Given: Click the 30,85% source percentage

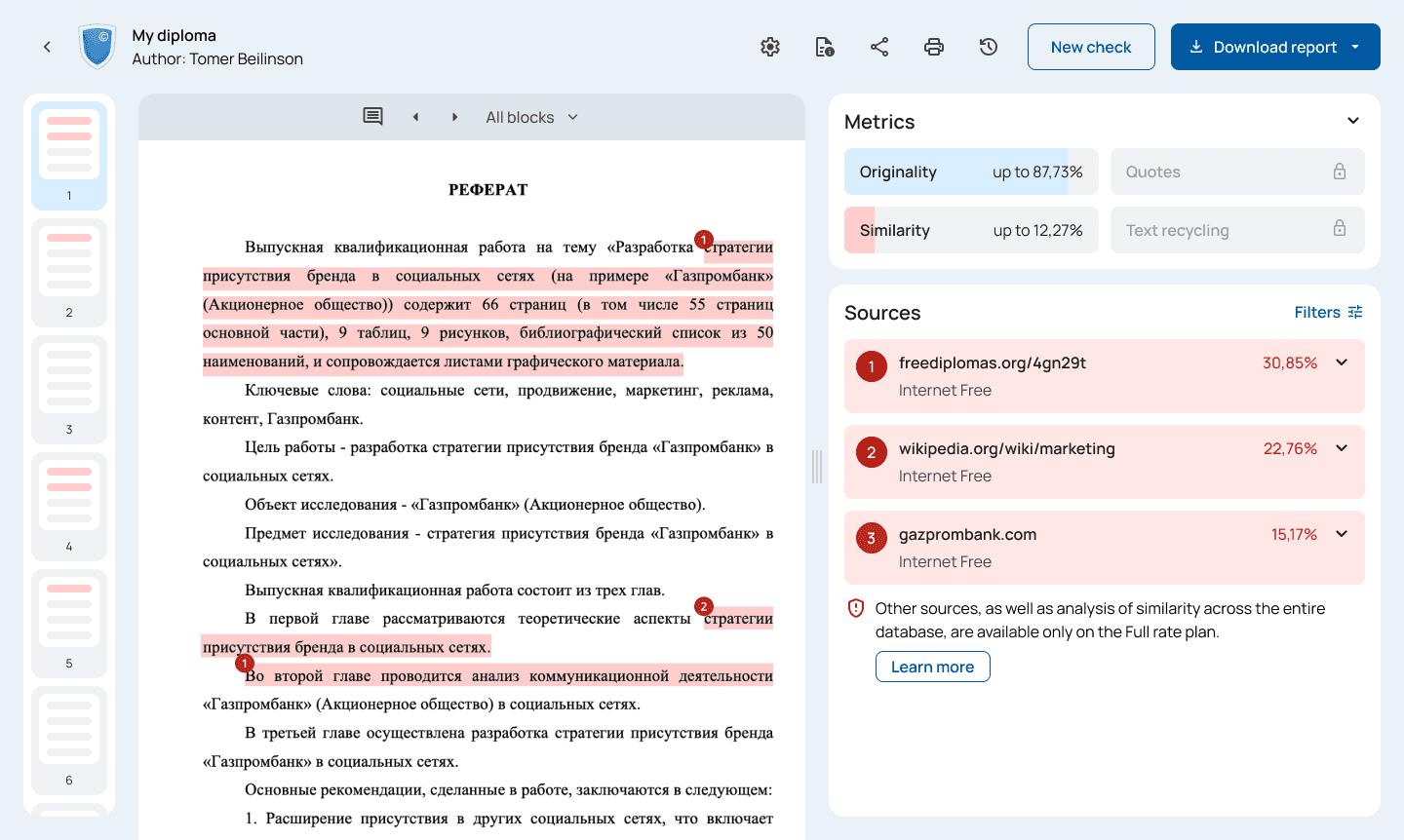Looking at the screenshot, I should point(1290,363).
